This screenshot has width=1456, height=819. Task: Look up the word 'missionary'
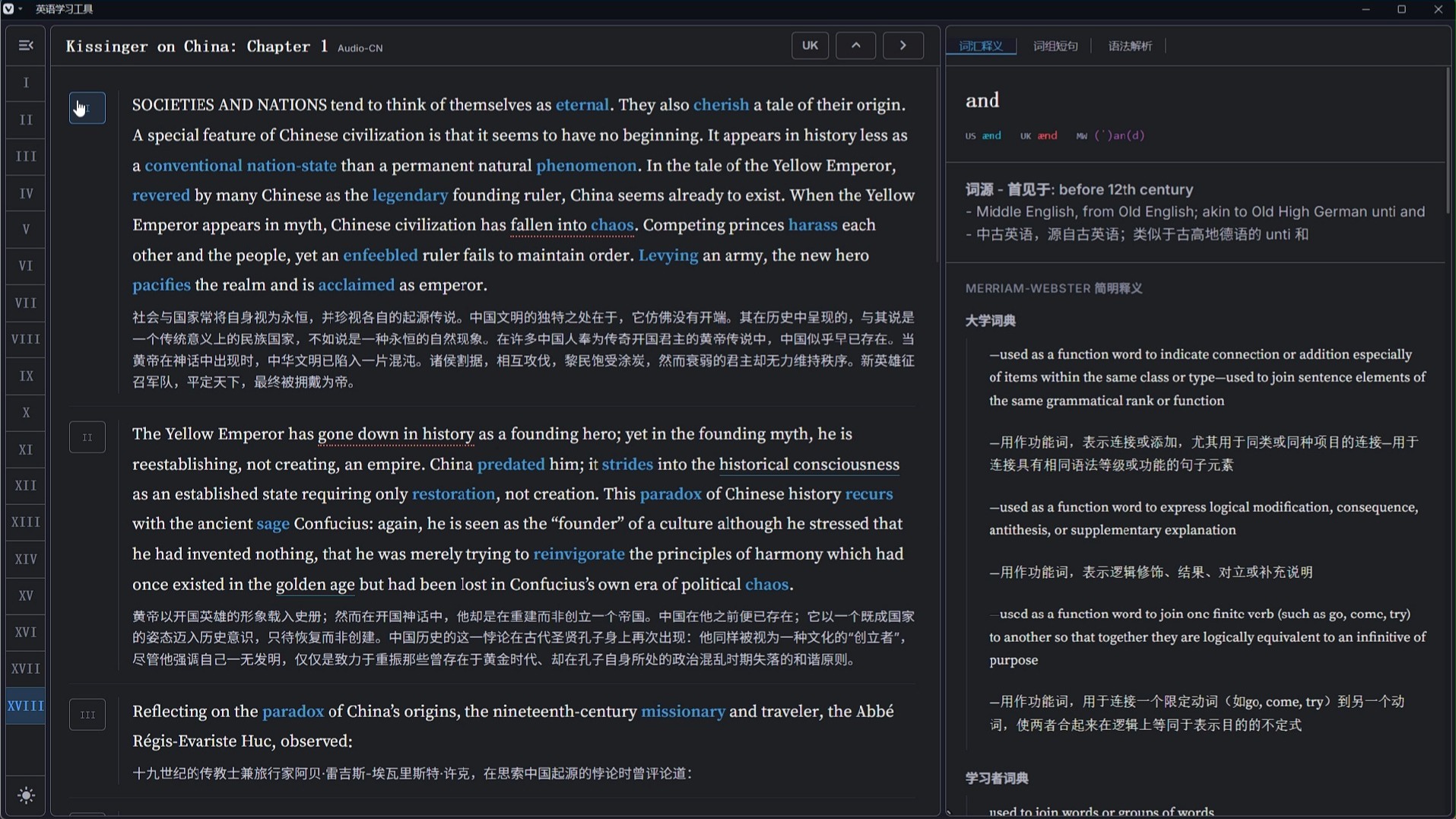point(683,712)
